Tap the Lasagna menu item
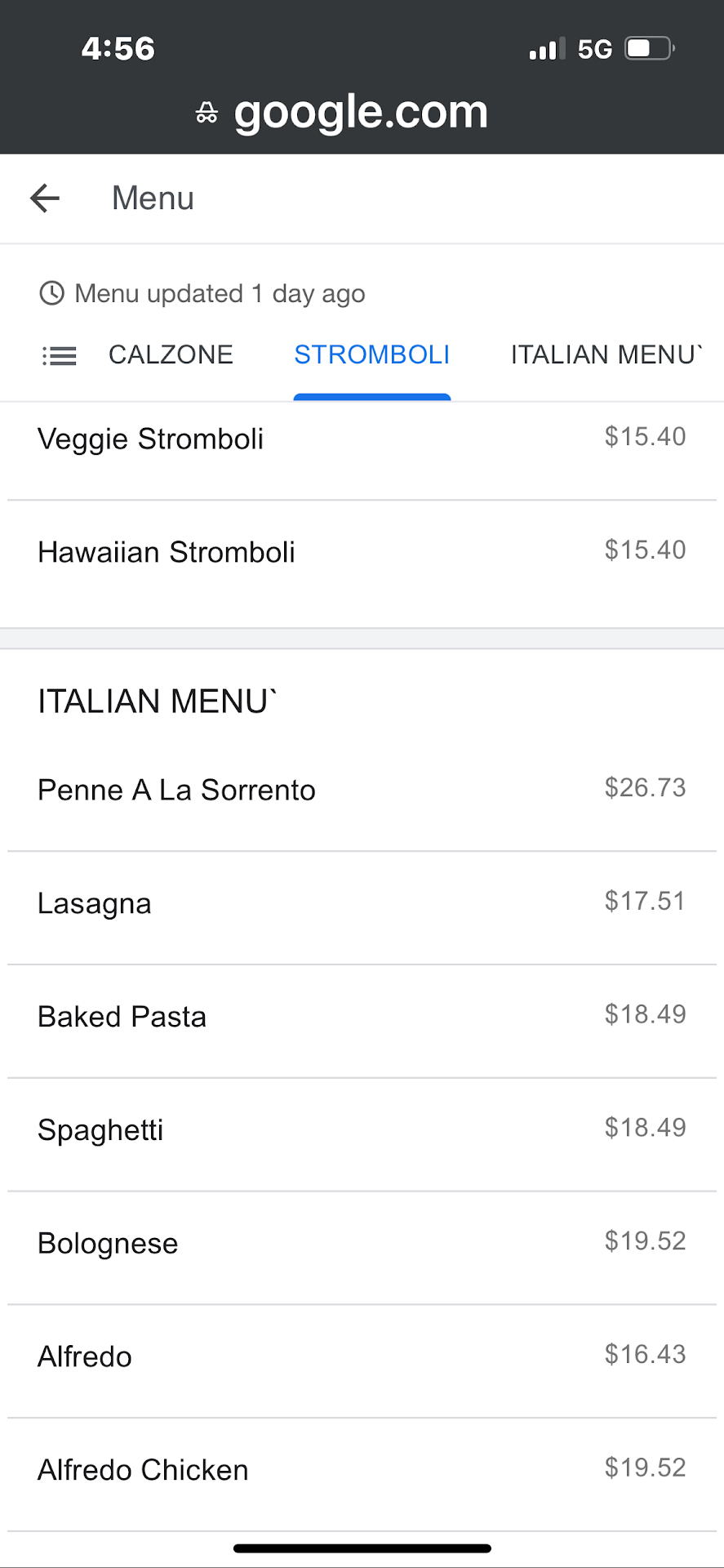This screenshot has width=724, height=1568. tap(95, 904)
